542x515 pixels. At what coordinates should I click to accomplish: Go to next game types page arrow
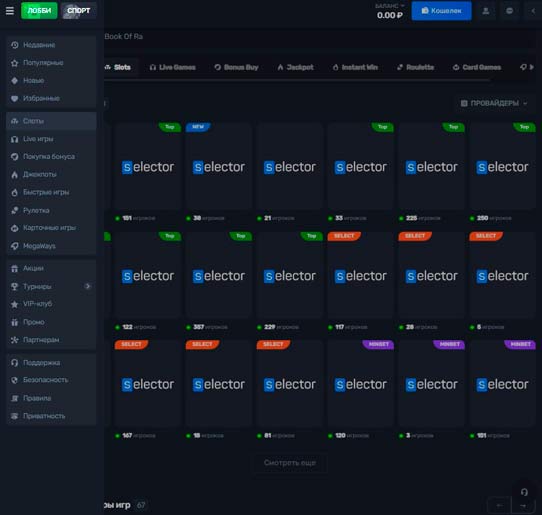[x=523, y=505]
